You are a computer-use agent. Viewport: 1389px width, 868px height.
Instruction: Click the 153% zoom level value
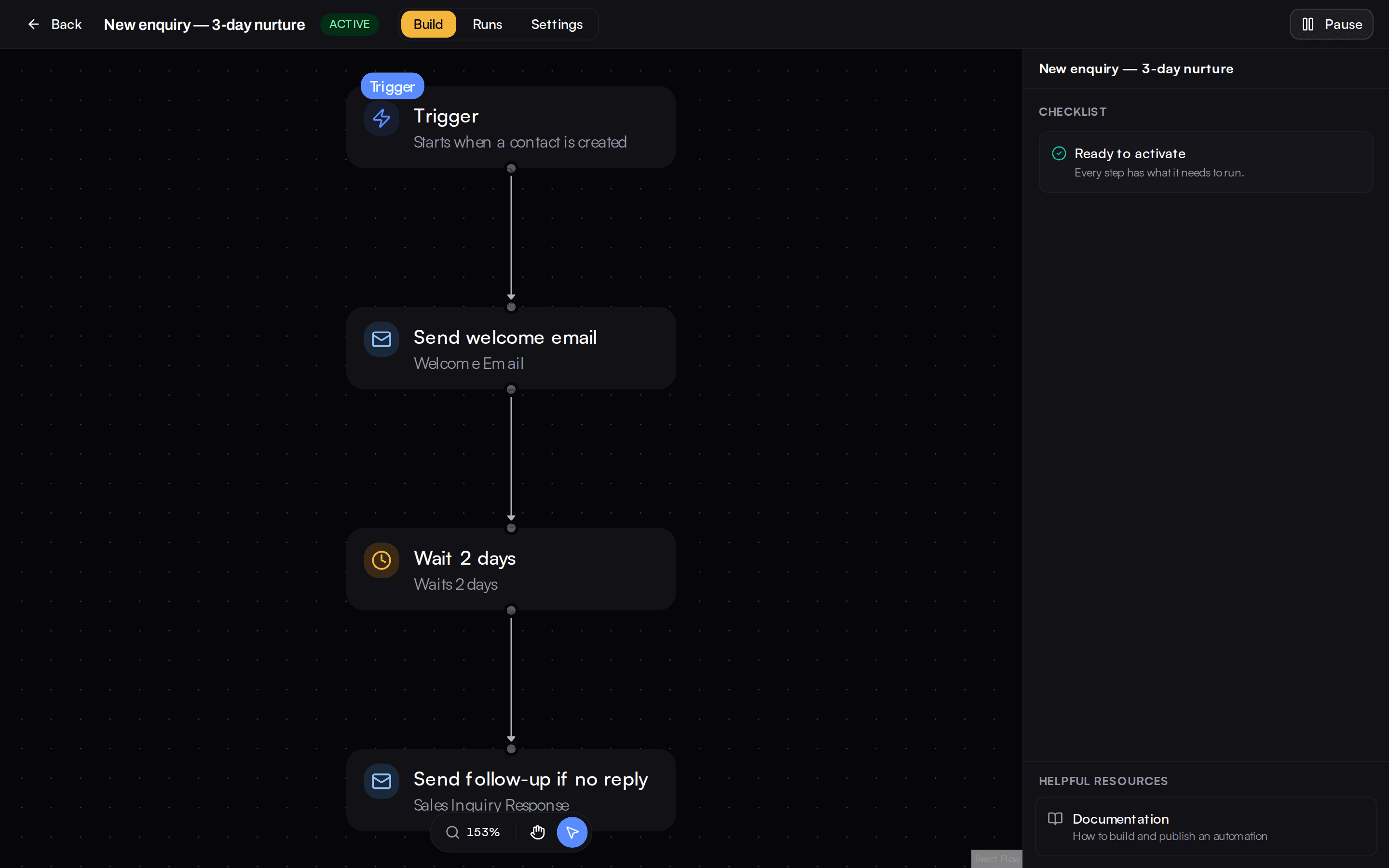coord(483,832)
